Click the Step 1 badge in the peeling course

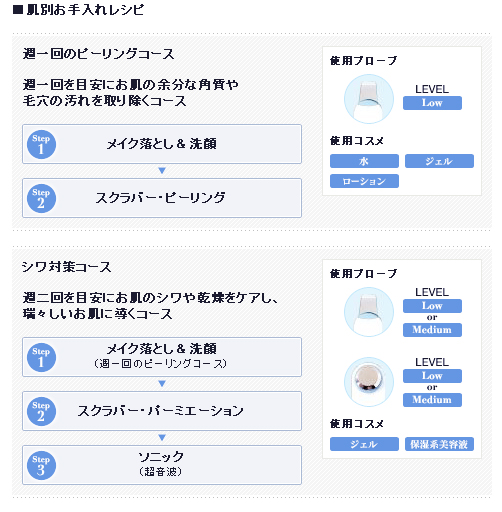pyautogui.click(x=41, y=144)
